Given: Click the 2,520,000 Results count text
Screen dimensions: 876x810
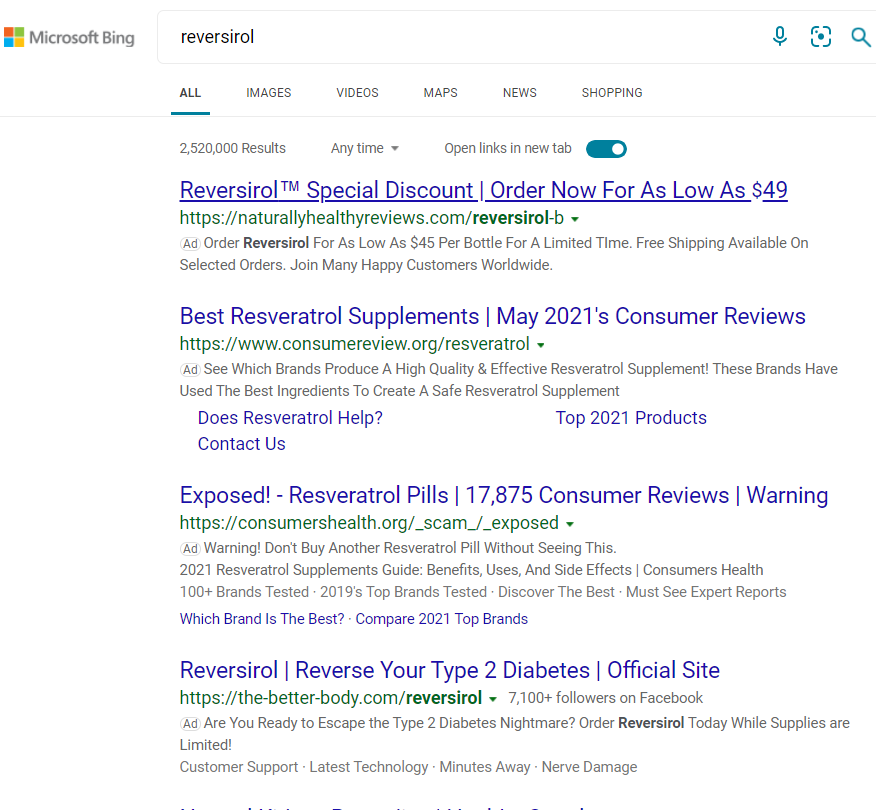Looking at the screenshot, I should 232,148.
